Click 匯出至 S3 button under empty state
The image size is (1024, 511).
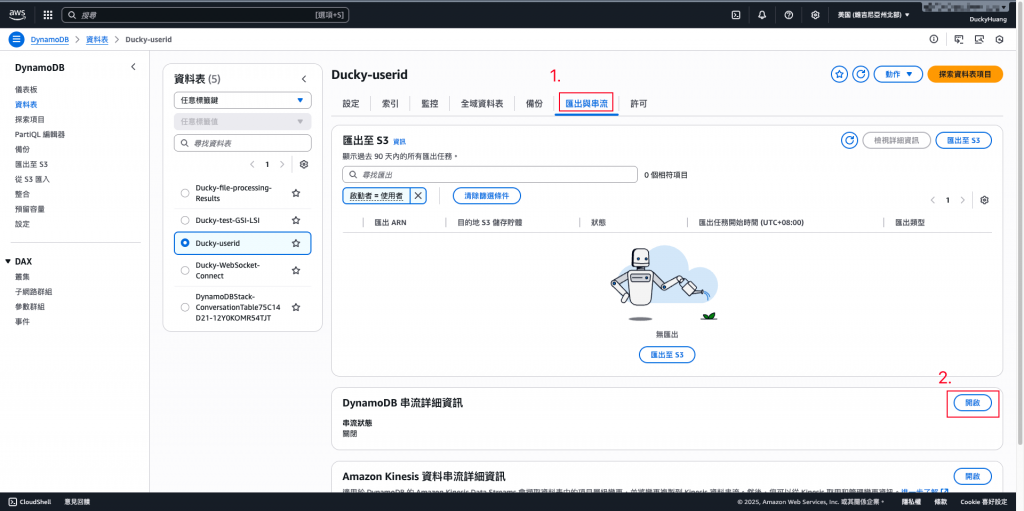pos(667,354)
